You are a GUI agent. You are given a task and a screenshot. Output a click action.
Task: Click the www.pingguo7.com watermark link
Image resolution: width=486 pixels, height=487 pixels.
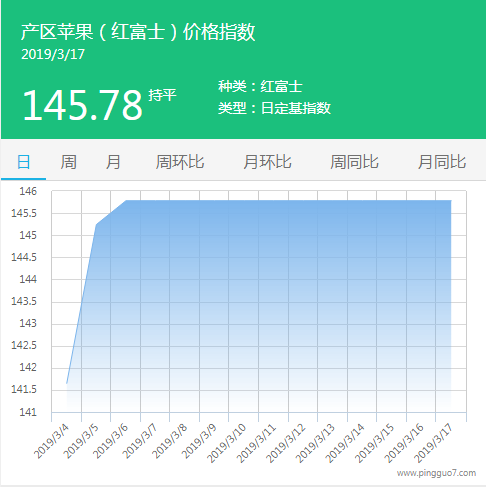[436, 473]
